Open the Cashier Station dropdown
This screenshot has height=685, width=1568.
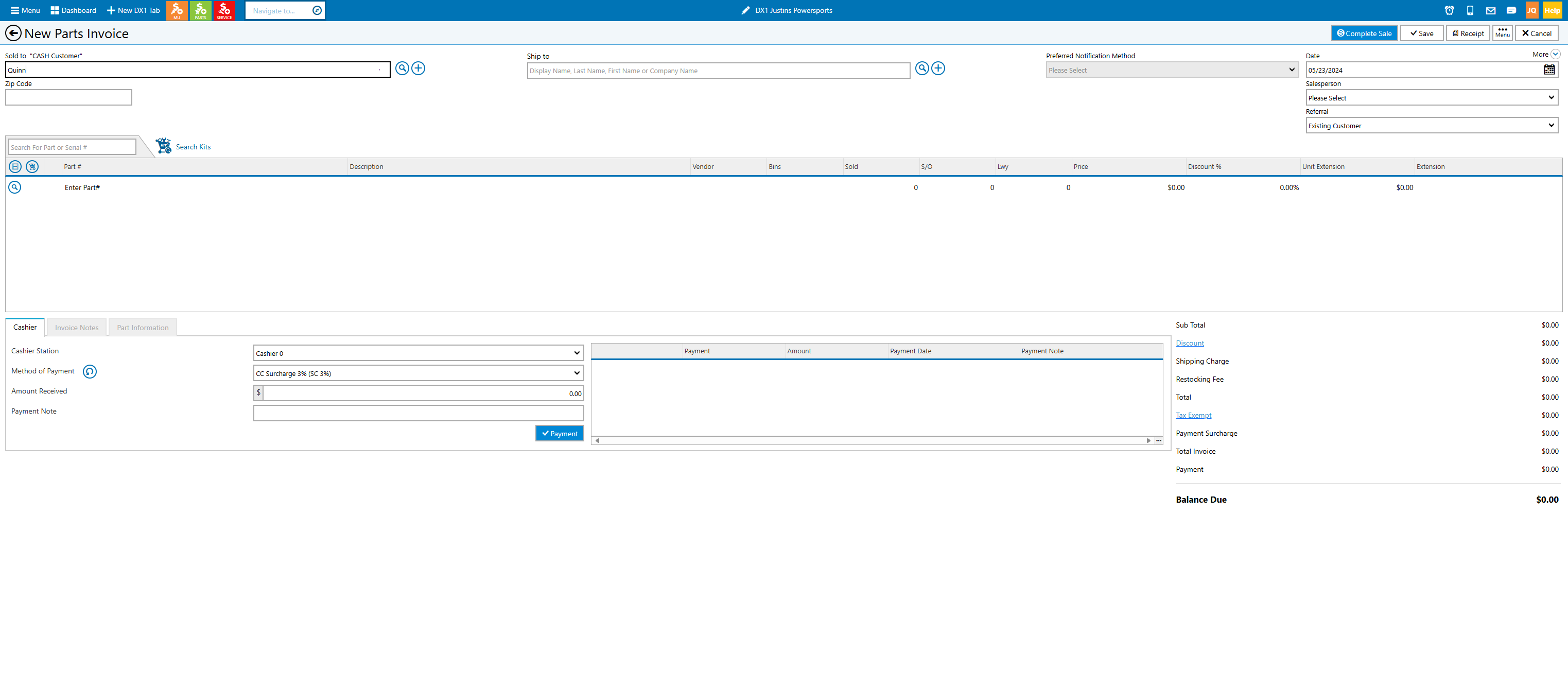coord(418,353)
